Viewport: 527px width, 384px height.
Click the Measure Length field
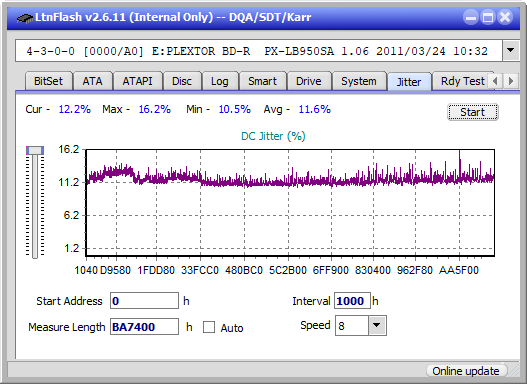[144, 327]
